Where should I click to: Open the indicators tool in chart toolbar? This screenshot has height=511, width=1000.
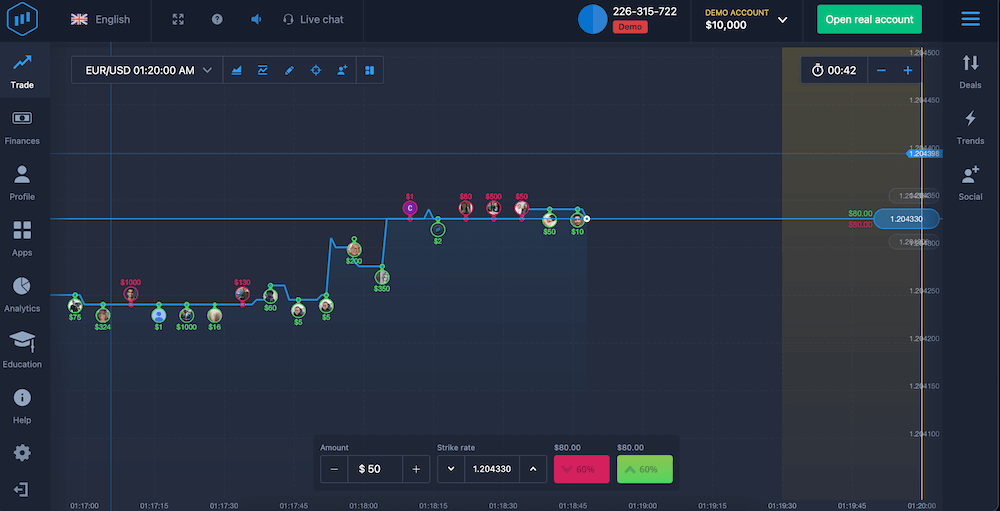click(263, 71)
